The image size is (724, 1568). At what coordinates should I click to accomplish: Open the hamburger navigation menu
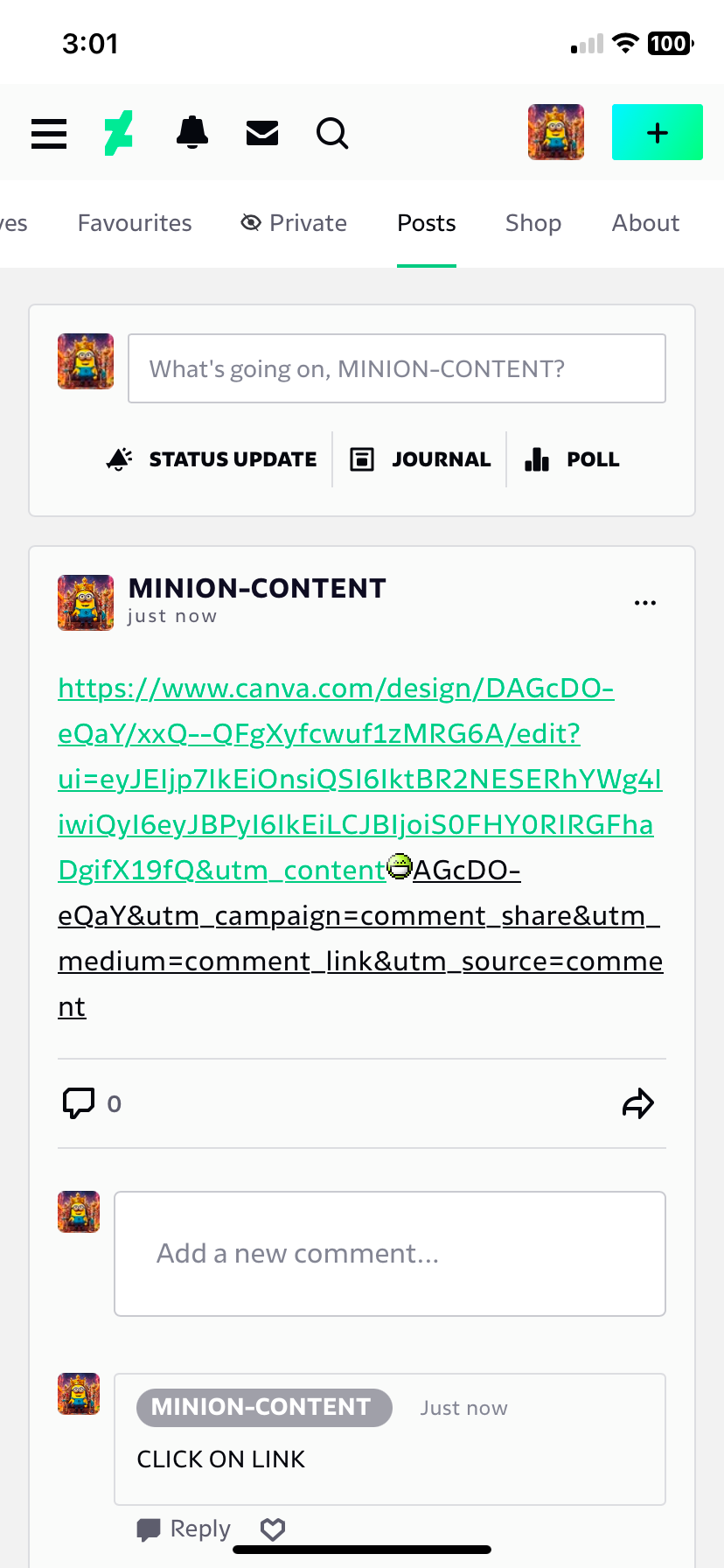pyautogui.click(x=49, y=134)
